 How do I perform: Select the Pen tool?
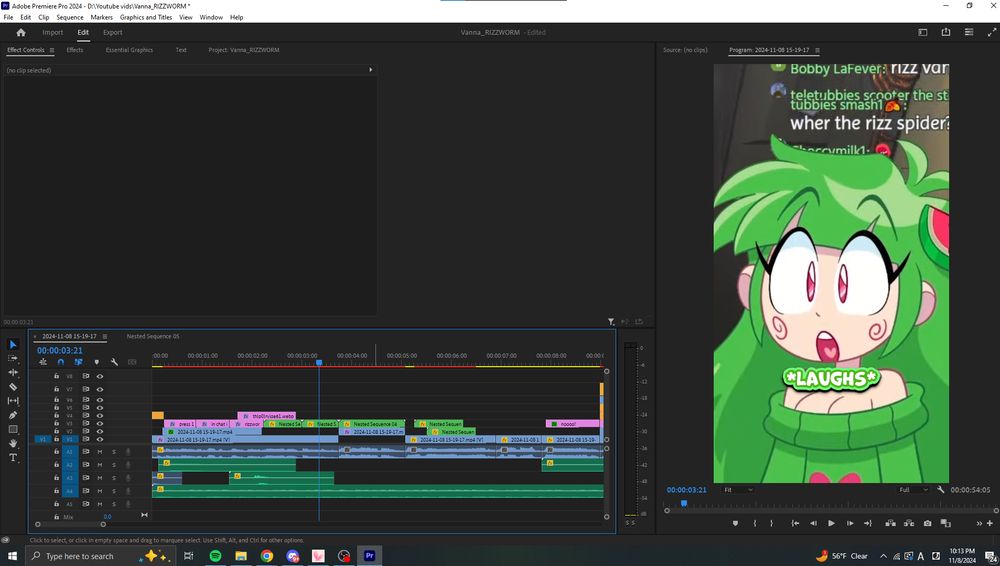tap(13, 415)
